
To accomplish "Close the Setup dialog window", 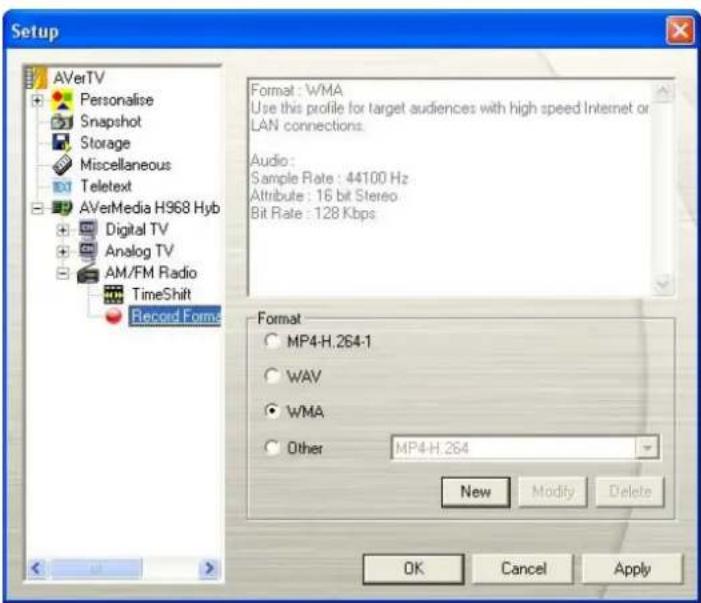I will coord(680,31).
